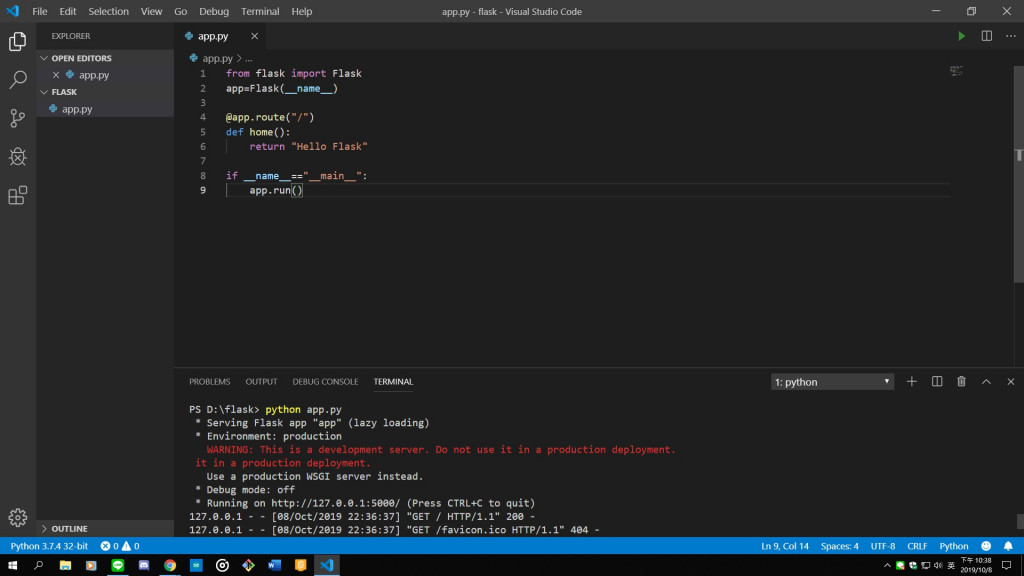1024x576 pixels.
Task: Run Python file with green play button
Action: click(961, 36)
